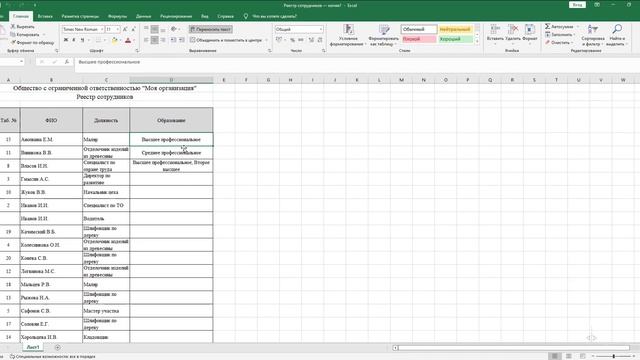Open the Шрифт group dialog launcher
This screenshot has height=360, width=640.
click(x=137, y=51)
